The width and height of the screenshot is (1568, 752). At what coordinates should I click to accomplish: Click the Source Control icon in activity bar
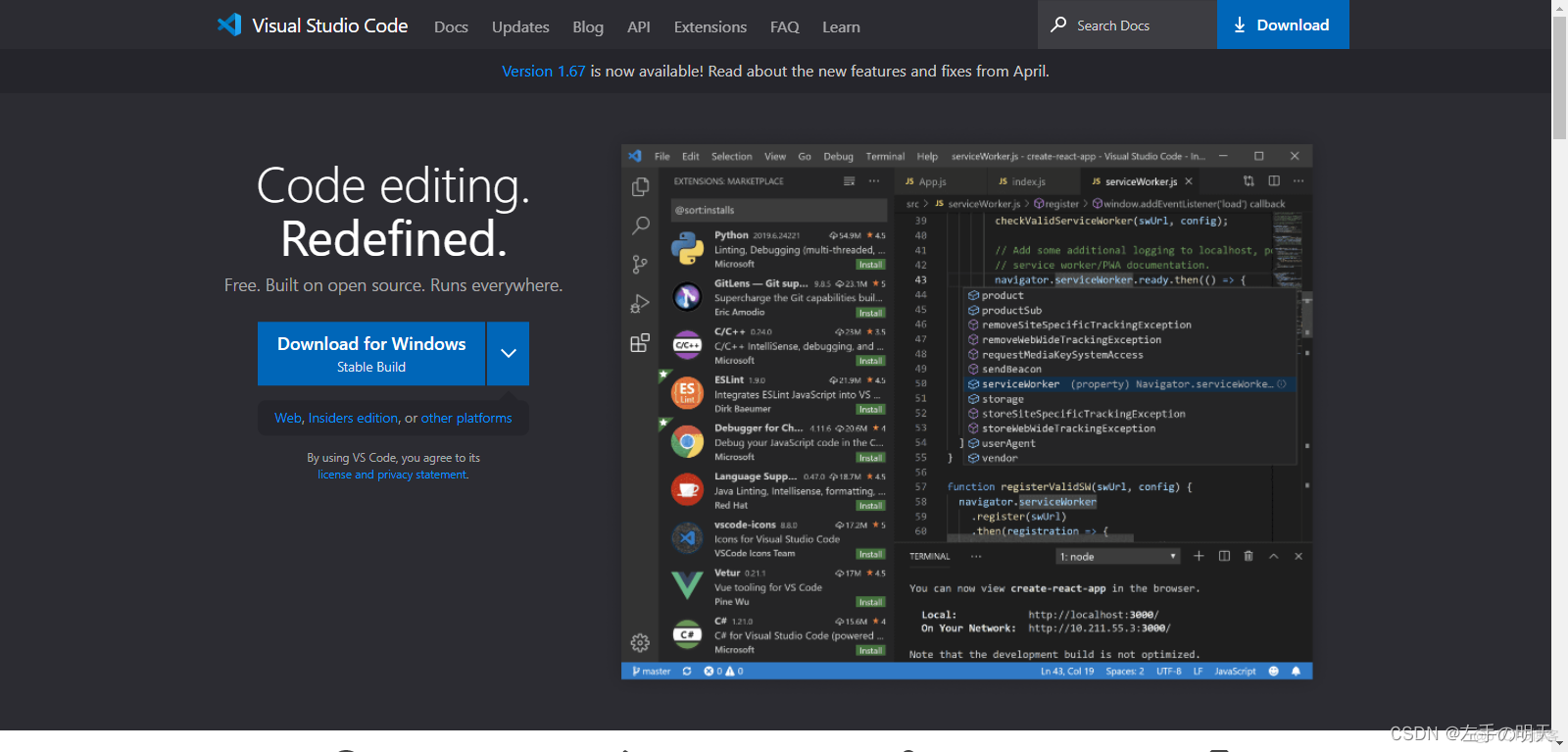click(x=640, y=265)
